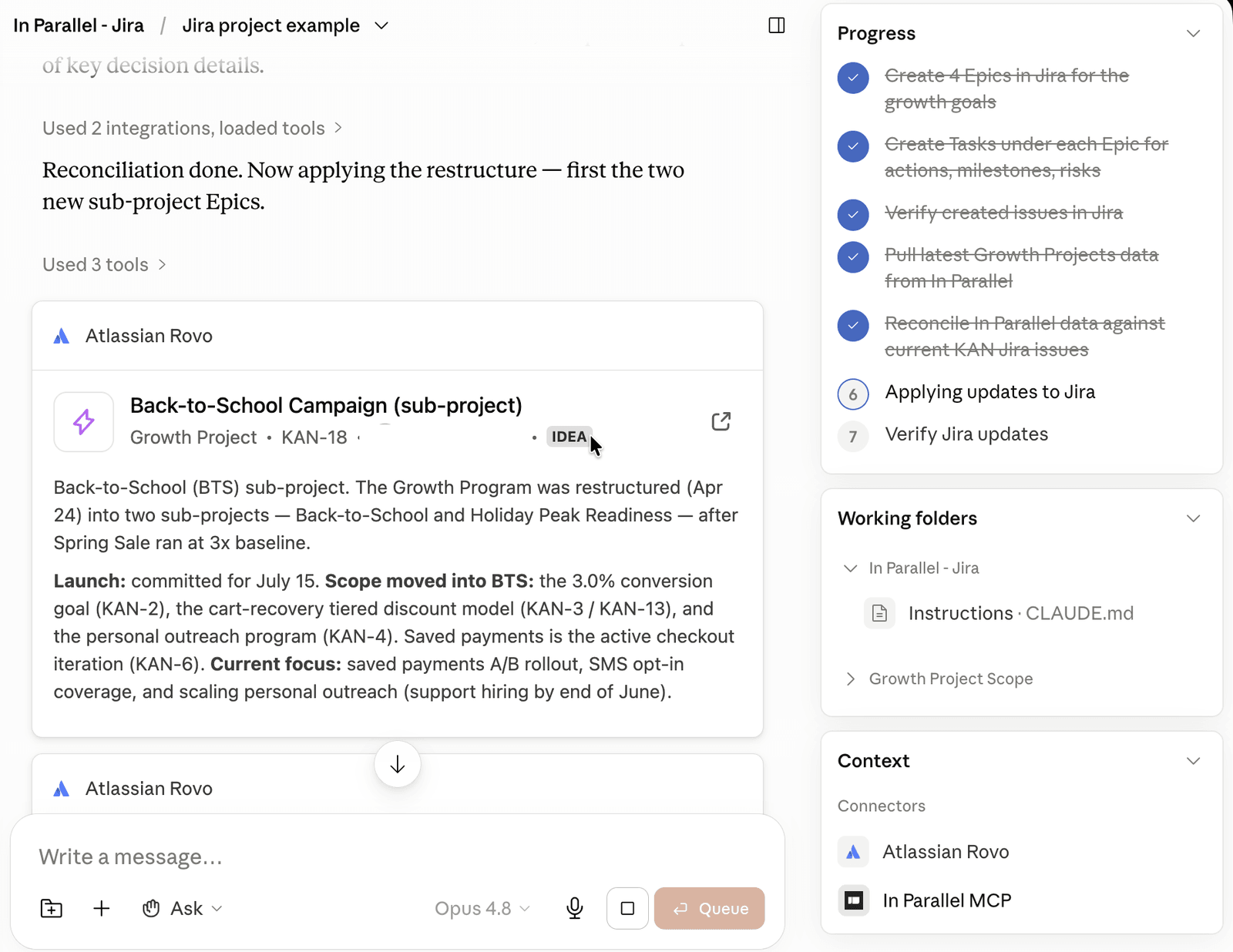Click the add folder icon

[52, 908]
